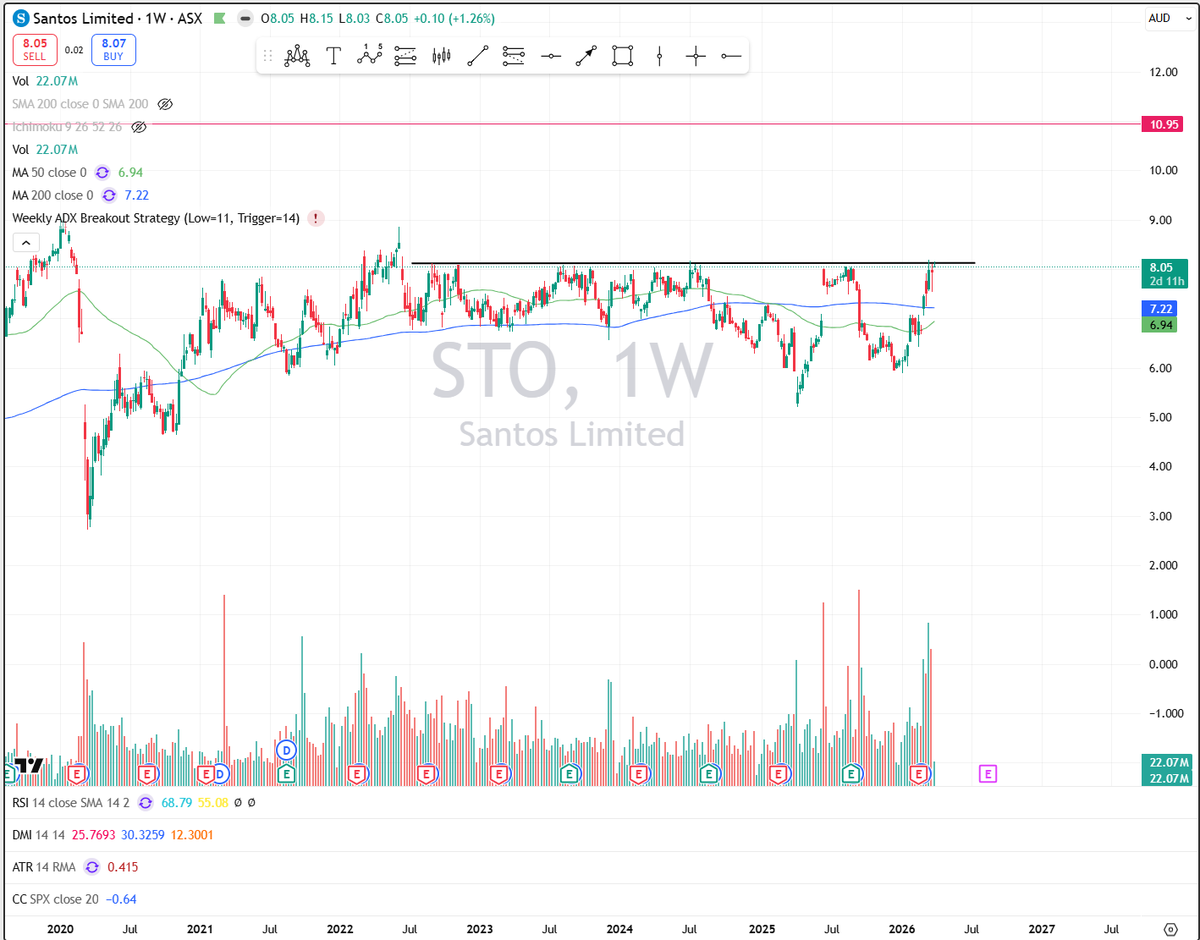Image resolution: width=1200 pixels, height=940 pixels.
Task: Open chart settings gear at bottom-right
Action: [1170, 928]
